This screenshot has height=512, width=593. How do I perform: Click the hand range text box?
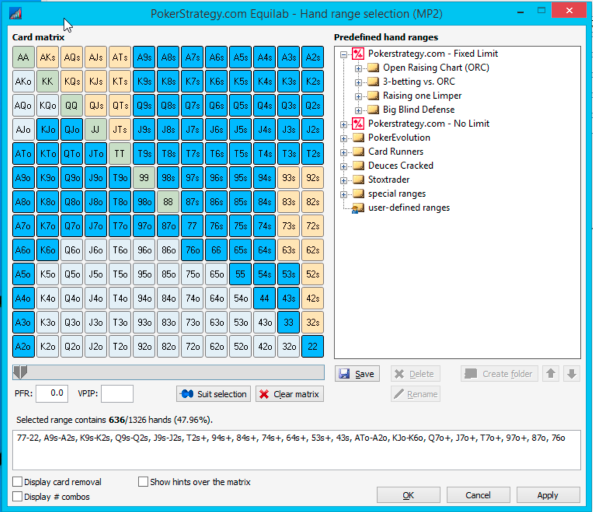[x=296, y=450]
